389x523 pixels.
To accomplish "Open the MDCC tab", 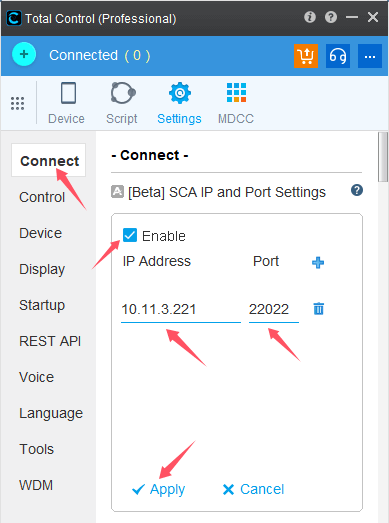I will tap(236, 104).
